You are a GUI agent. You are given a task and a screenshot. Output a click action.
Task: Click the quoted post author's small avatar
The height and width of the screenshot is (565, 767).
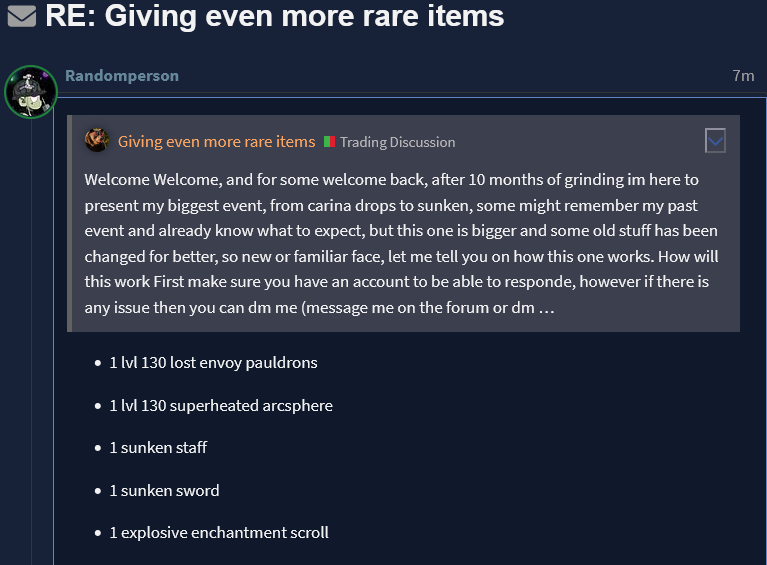coord(97,141)
